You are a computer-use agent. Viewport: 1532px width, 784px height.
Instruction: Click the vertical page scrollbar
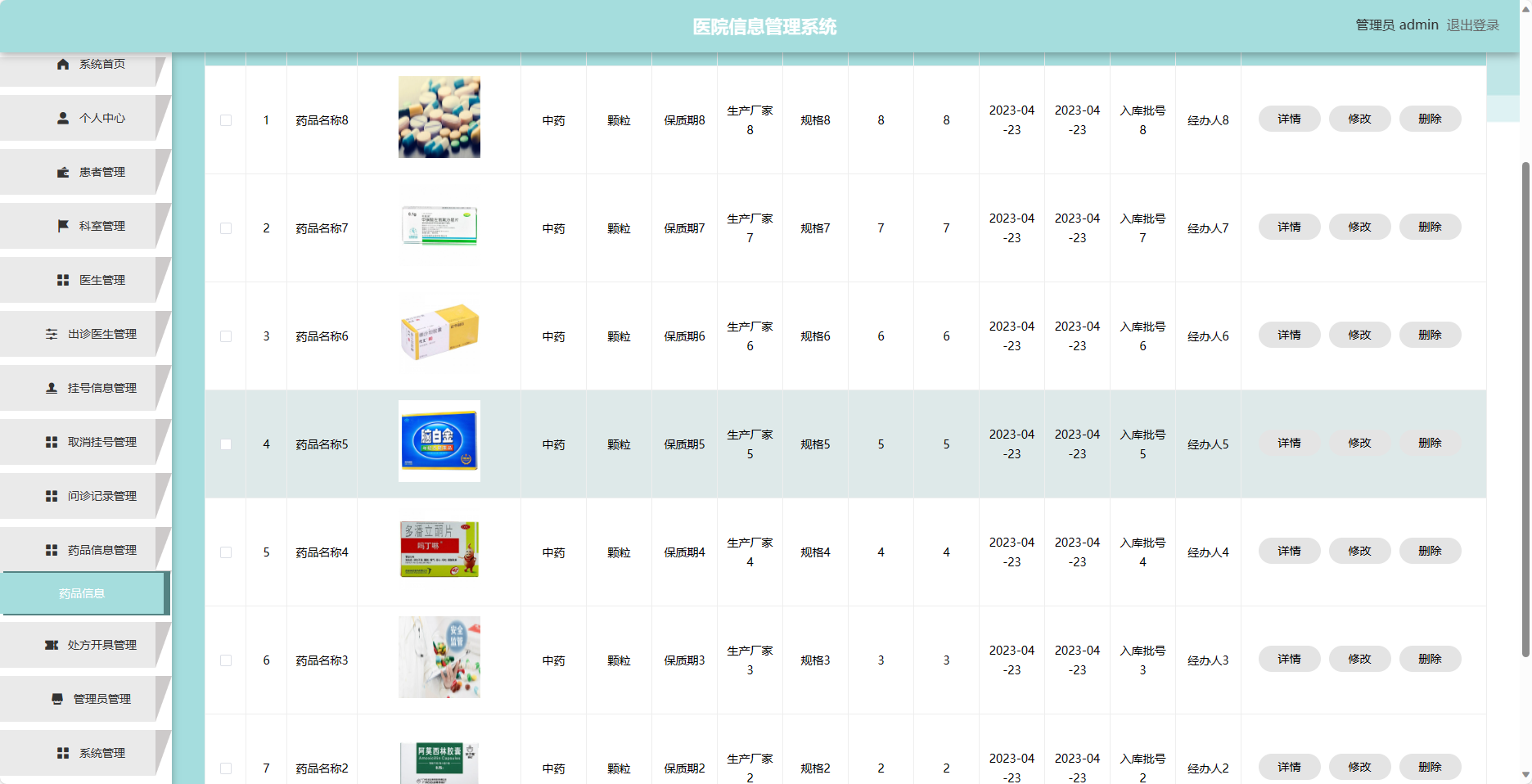point(1525,409)
